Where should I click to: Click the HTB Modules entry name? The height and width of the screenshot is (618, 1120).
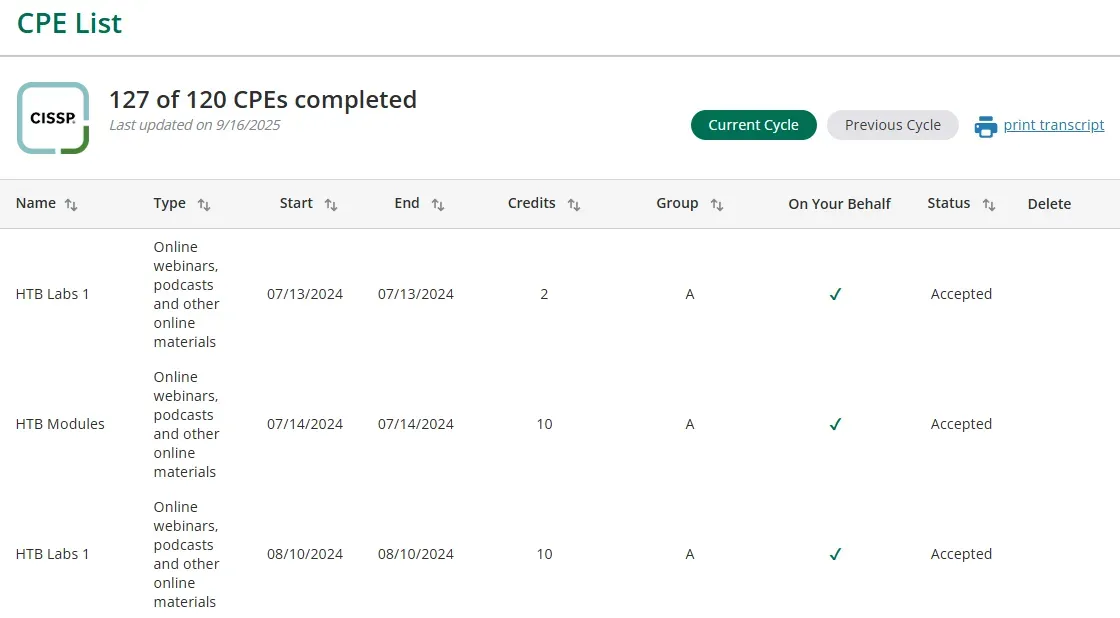coord(60,424)
